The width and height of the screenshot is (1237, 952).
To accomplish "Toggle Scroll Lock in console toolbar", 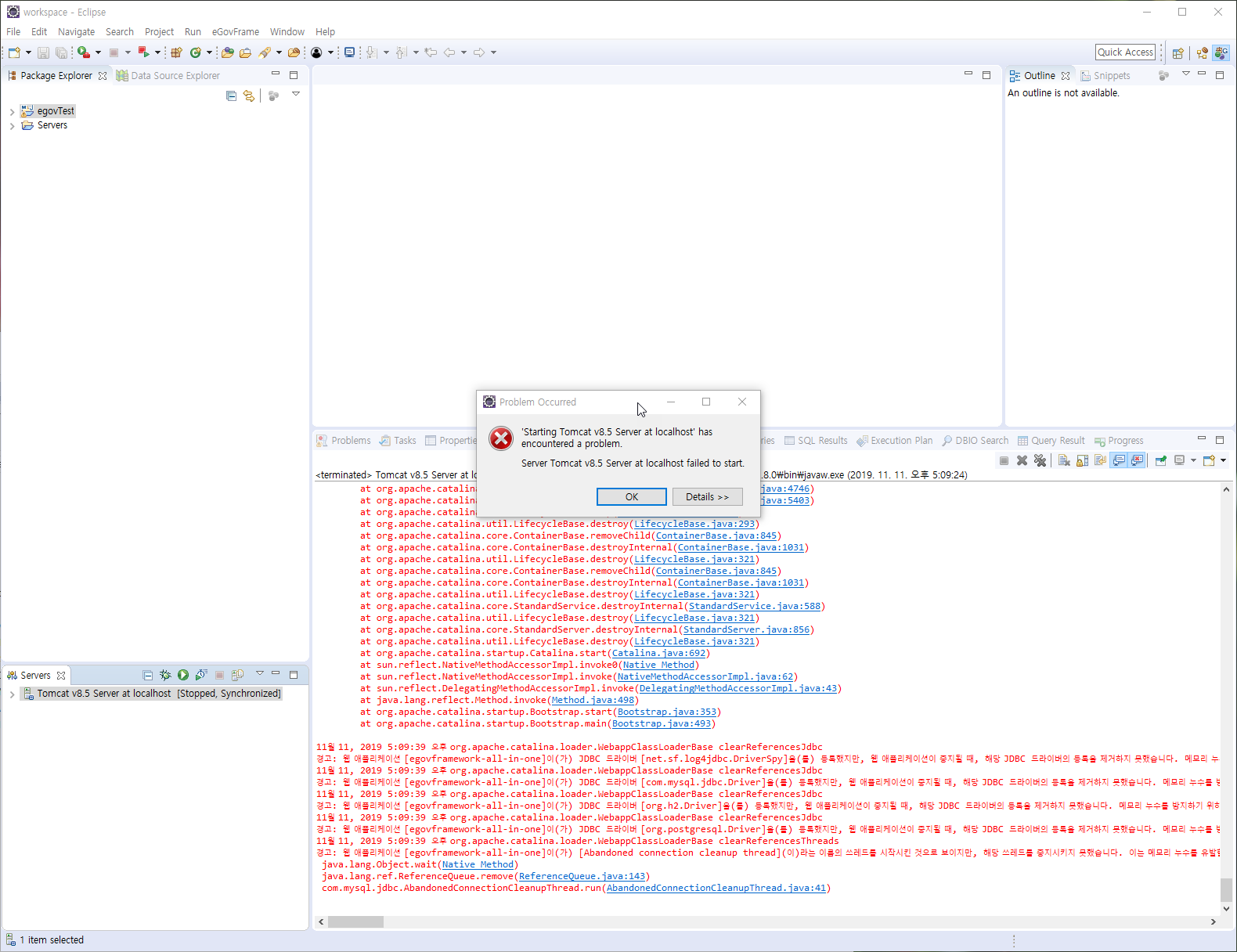I will [x=1082, y=460].
